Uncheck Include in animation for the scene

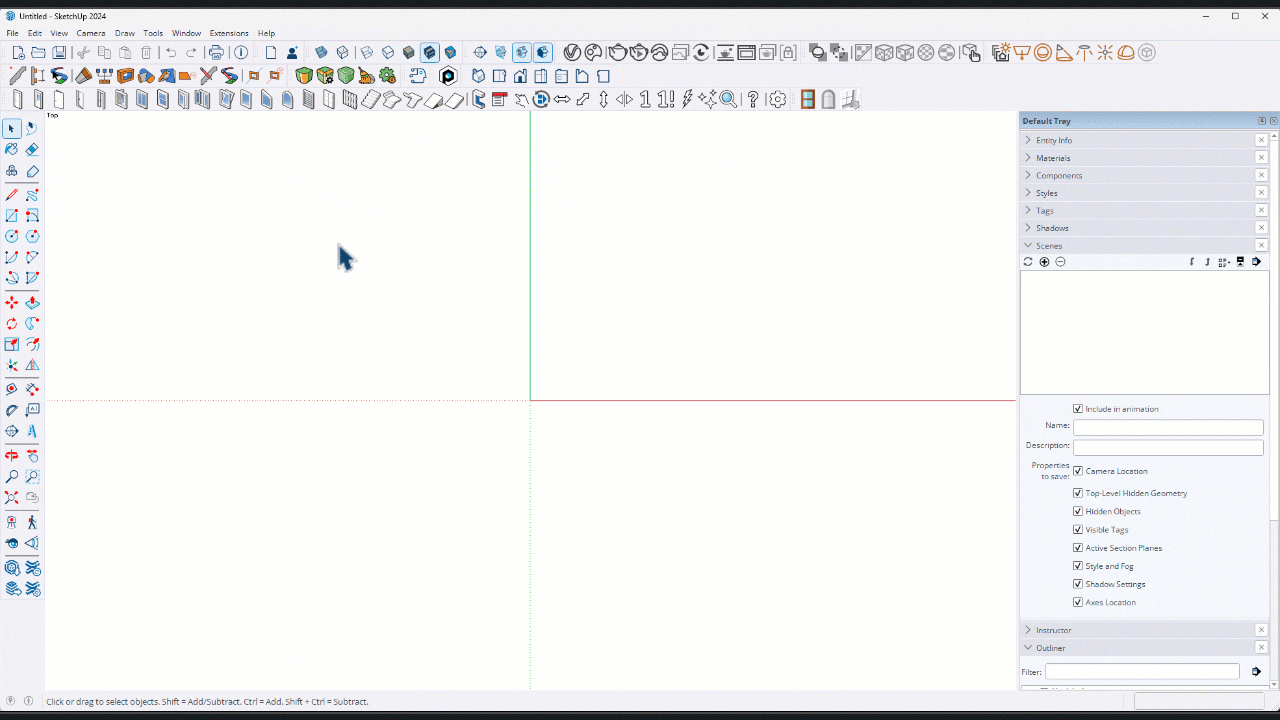(x=1078, y=408)
